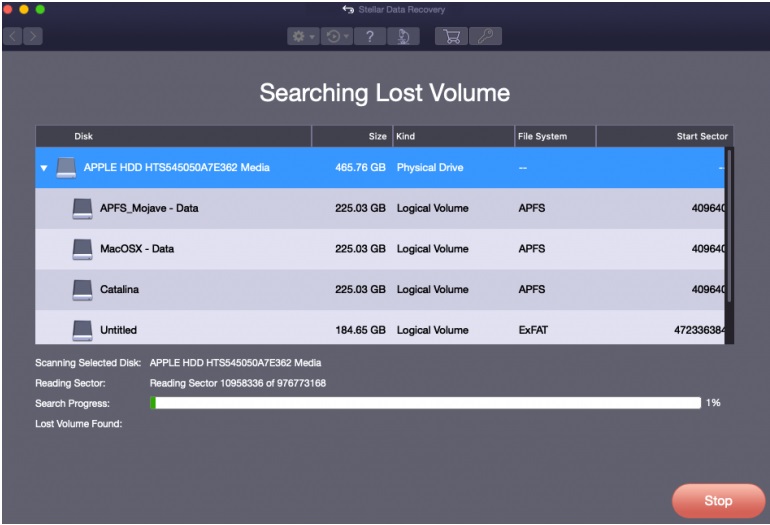
Task: Collapse the APPLE HDD drive tree
Action: (x=44, y=168)
